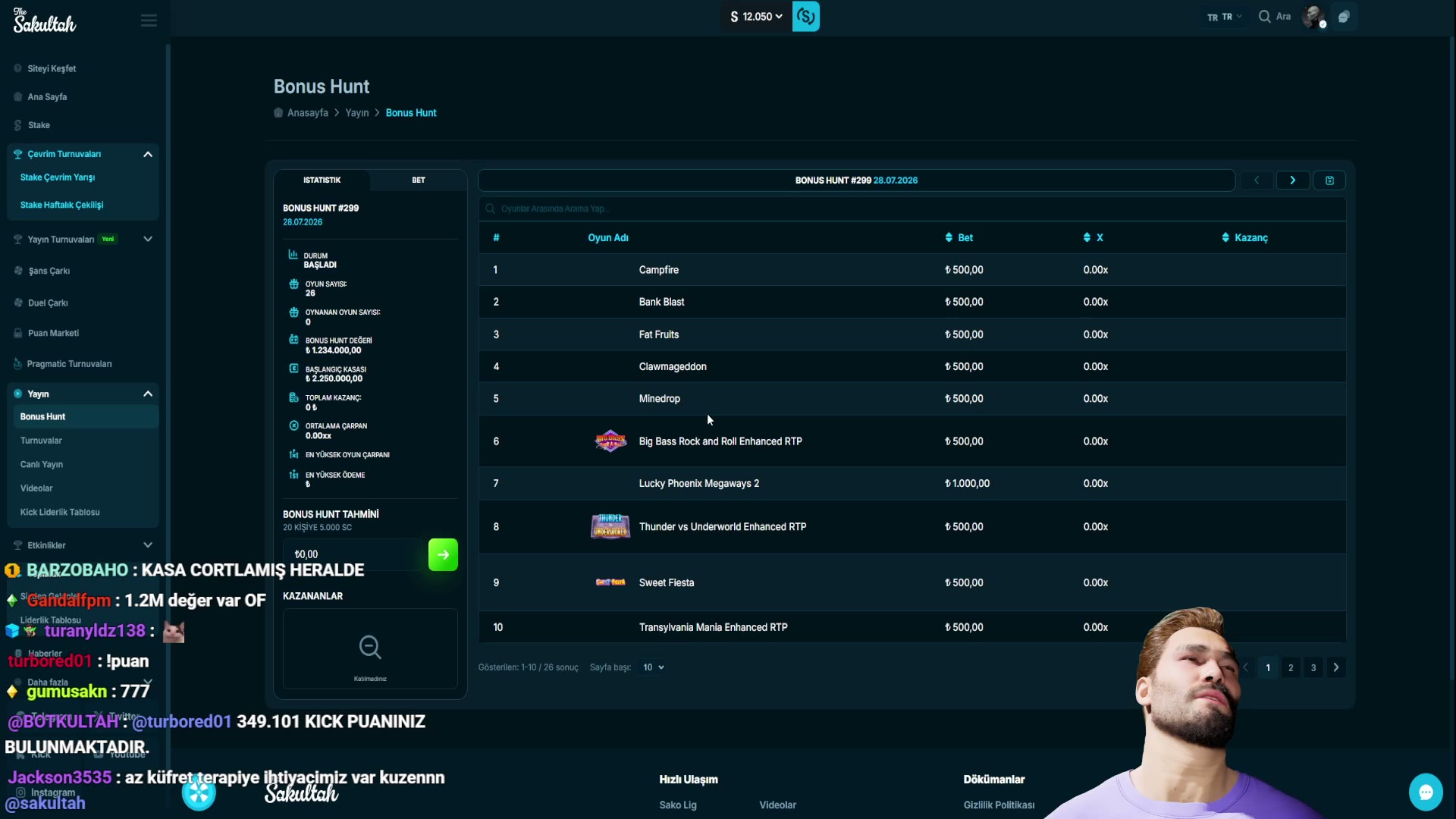Click the Bank Blast game name
The image size is (1456, 819).
[x=662, y=302]
